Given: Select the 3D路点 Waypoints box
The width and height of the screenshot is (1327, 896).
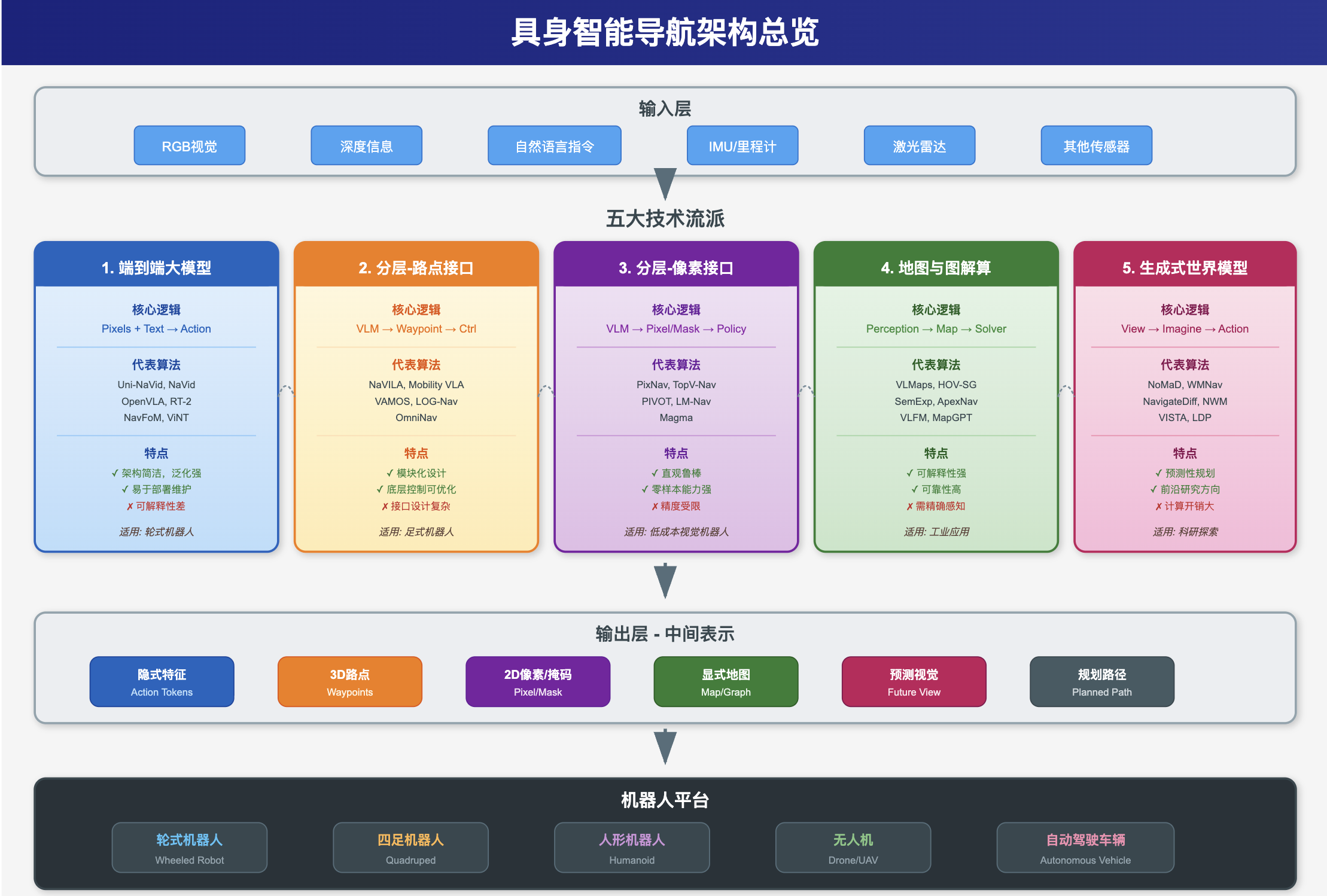Looking at the screenshot, I should point(349,682).
